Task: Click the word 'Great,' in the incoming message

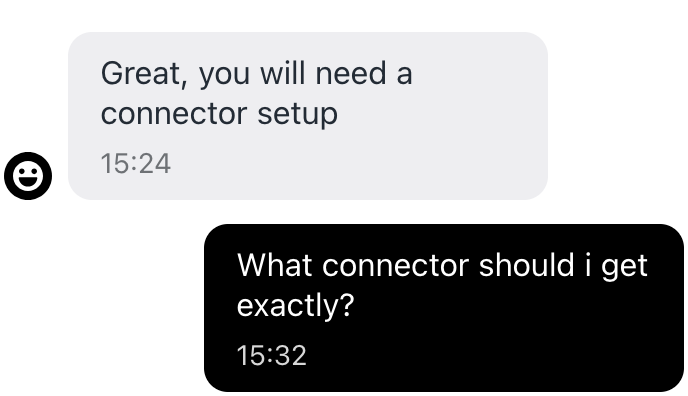Action: coord(144,74)
